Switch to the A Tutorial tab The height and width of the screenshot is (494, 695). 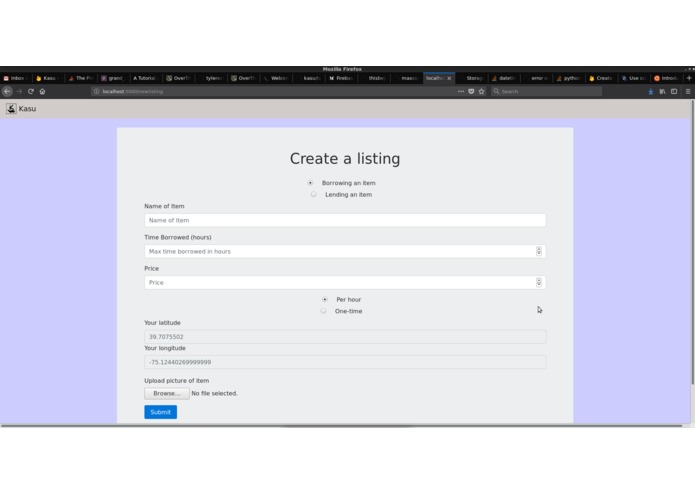click(145, 78)
